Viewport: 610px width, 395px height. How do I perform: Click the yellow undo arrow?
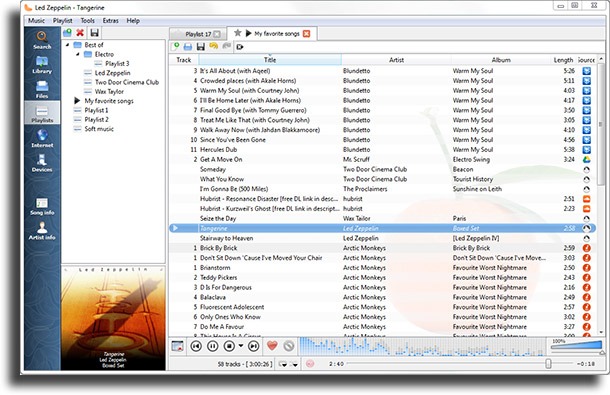[214, 47]
